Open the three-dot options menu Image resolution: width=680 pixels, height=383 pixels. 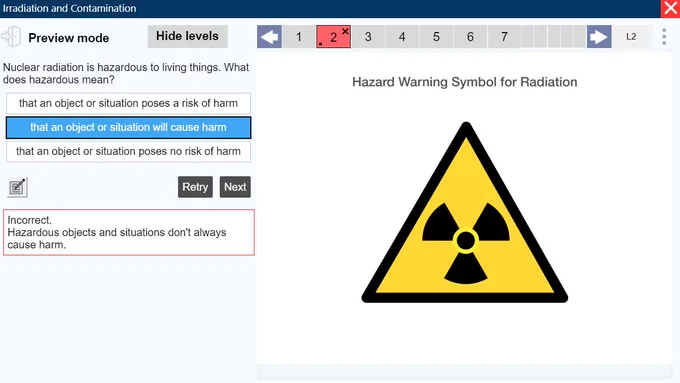click(664, 37)
